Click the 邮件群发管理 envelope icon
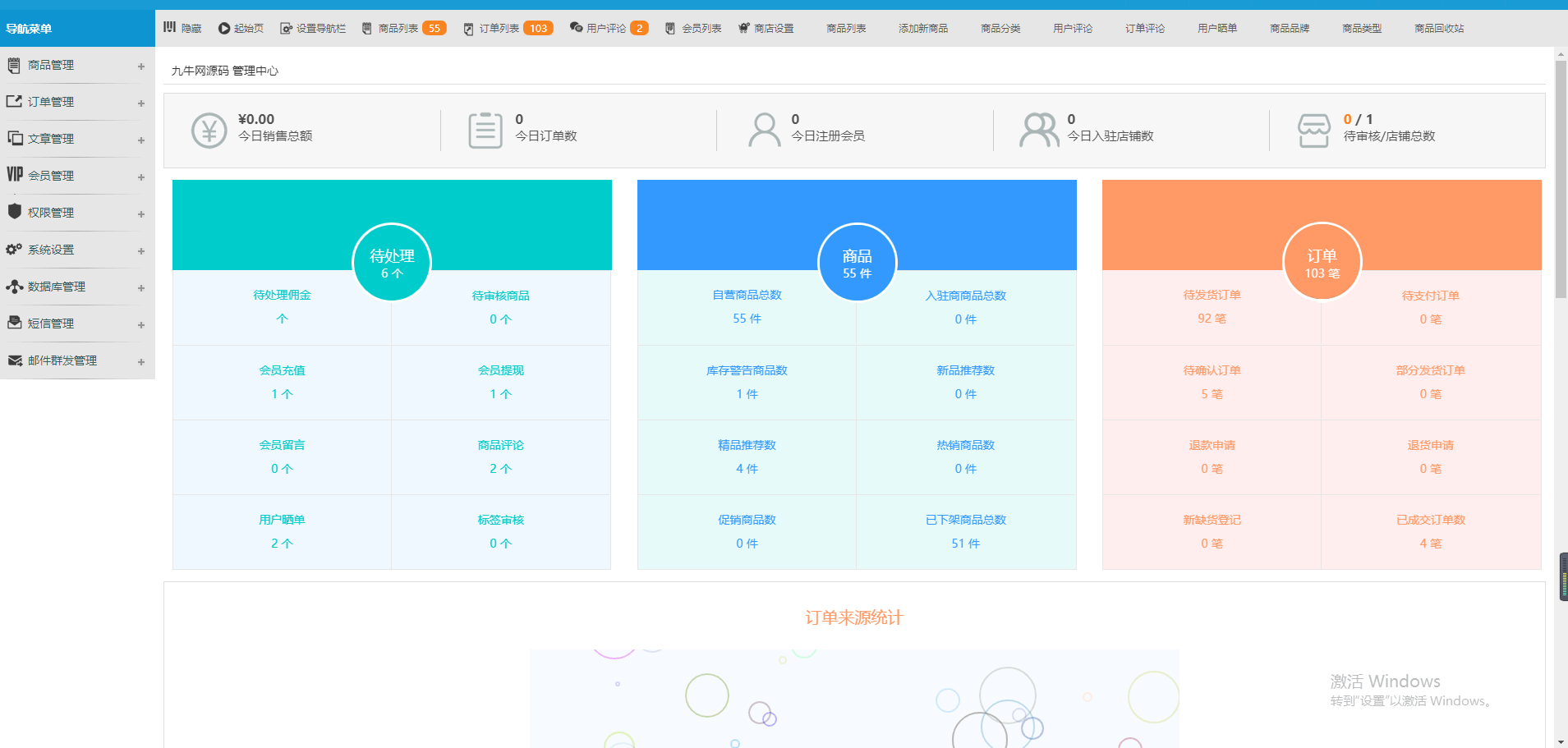This screenshot has height=748, width=1568. (14, 360)
